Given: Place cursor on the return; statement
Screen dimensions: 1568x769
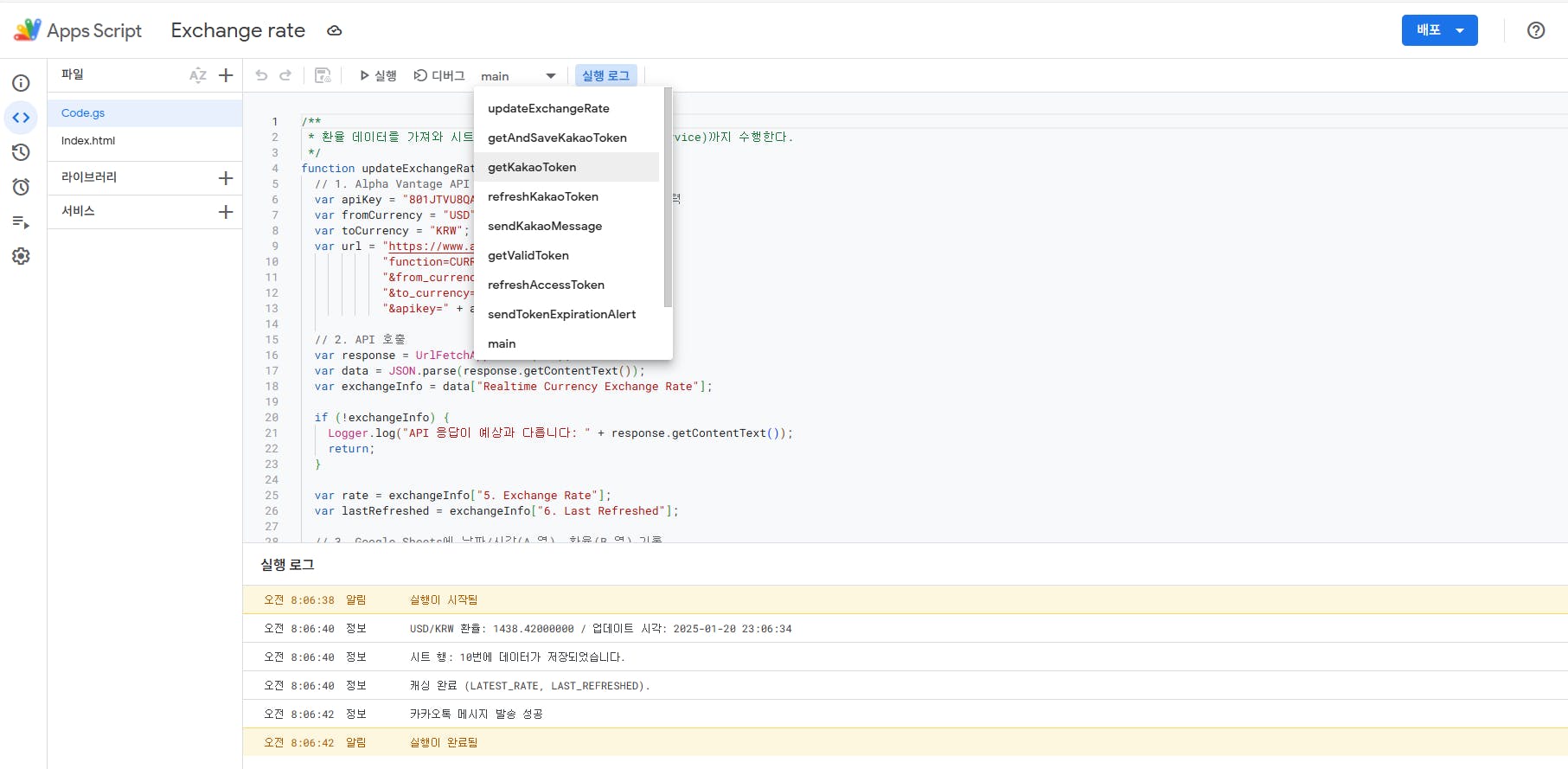Looking at the screenshot, I should [351, 449].
